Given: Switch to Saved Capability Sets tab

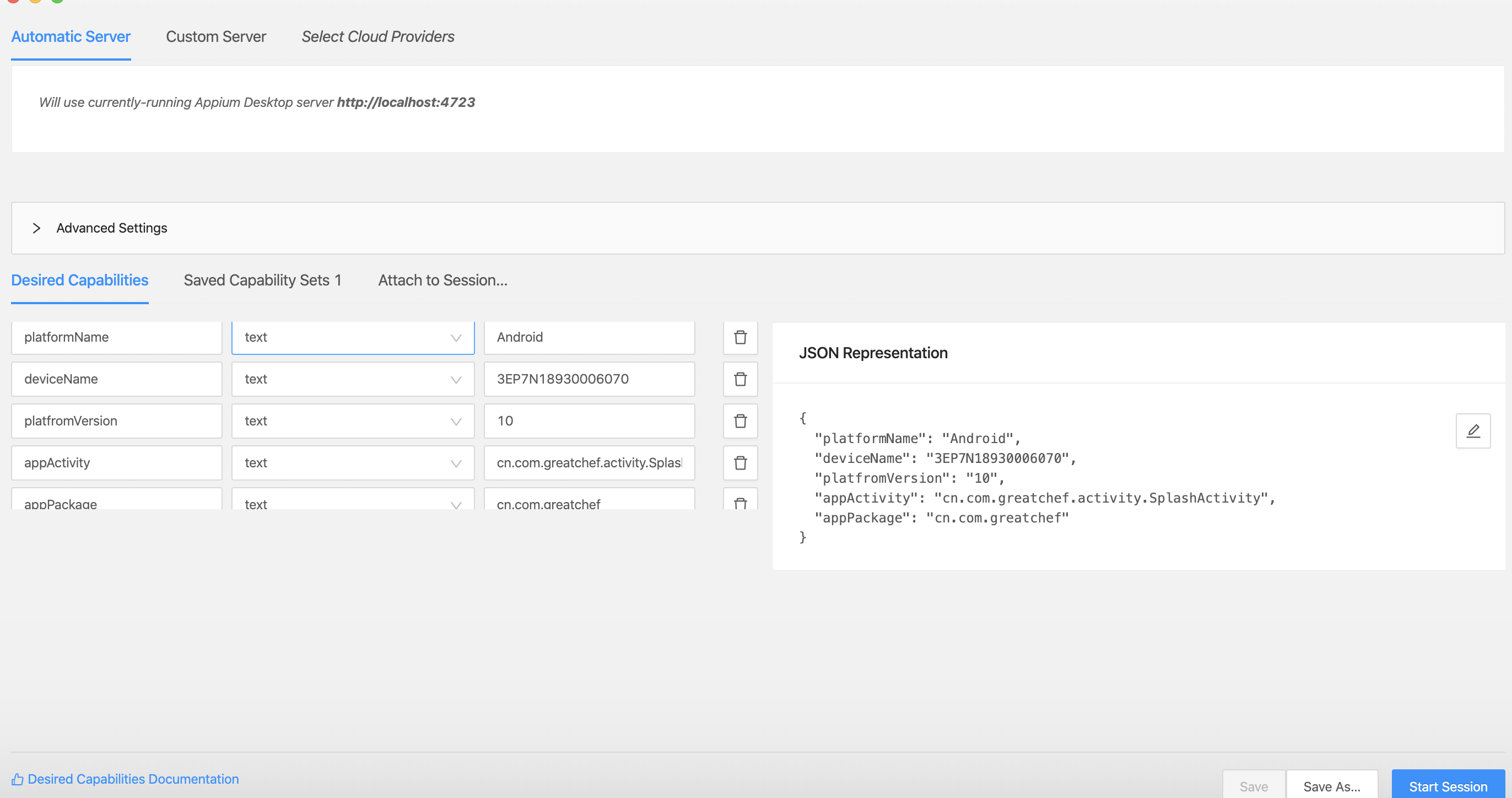Looking at the screenshot, I should [x=262, y=280].
